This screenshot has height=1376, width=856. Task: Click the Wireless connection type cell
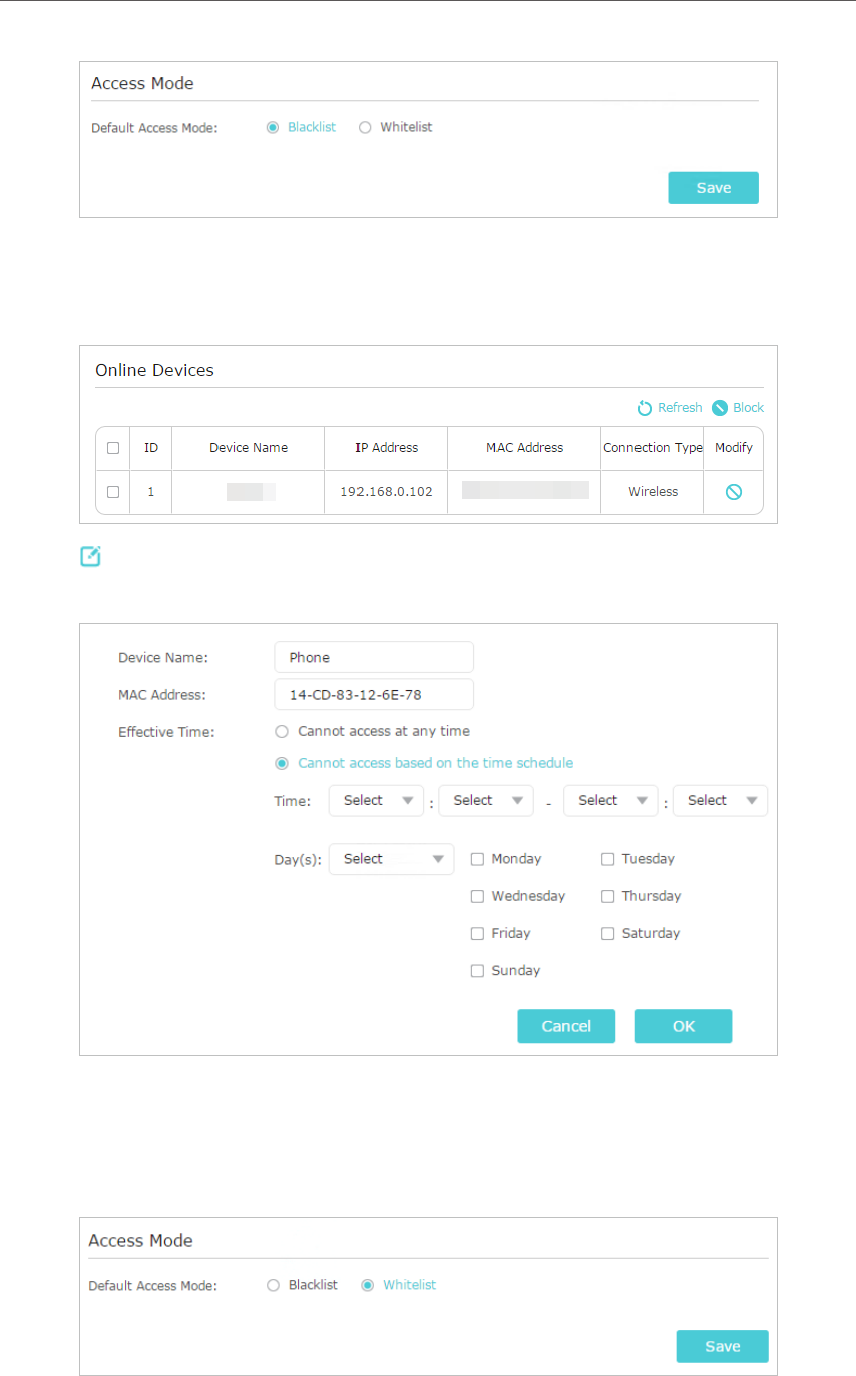pos(653,492)
